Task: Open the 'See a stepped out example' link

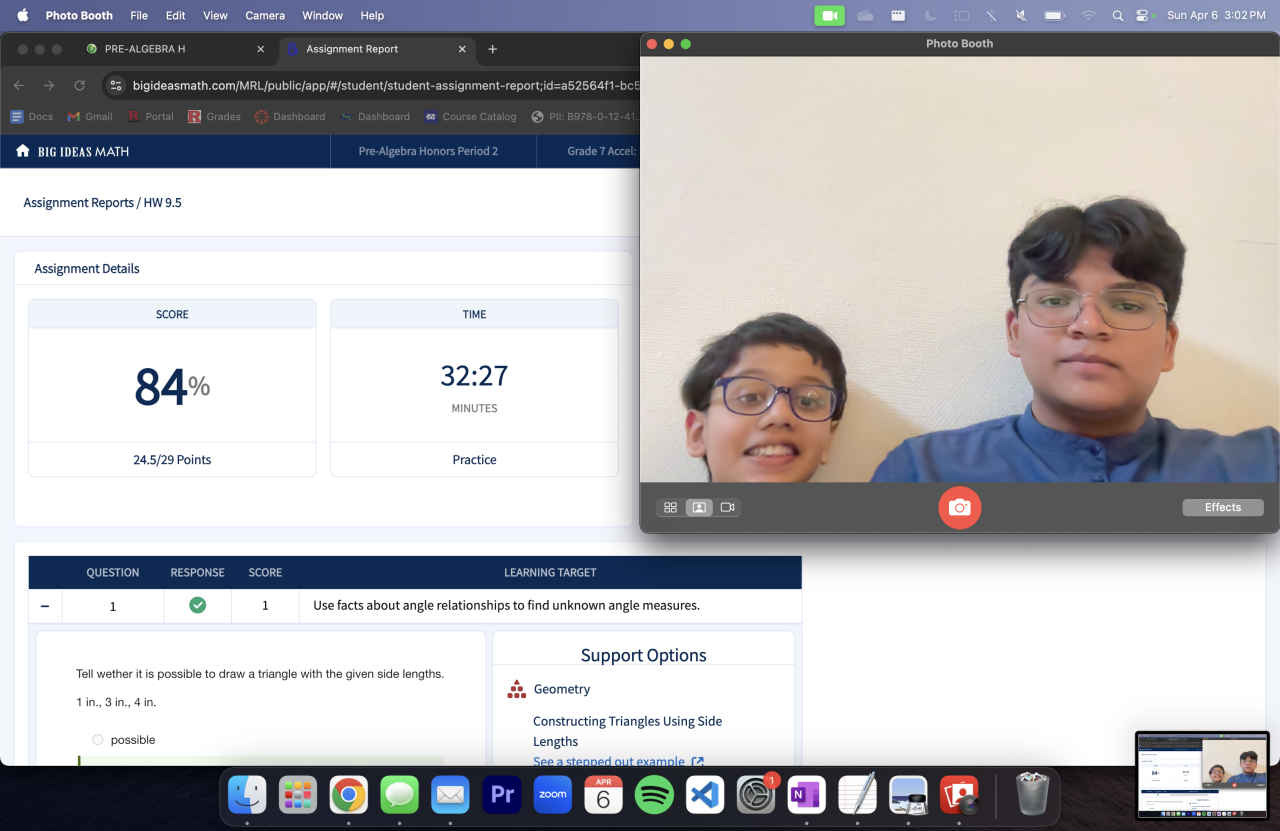Action: click(618, 761)
